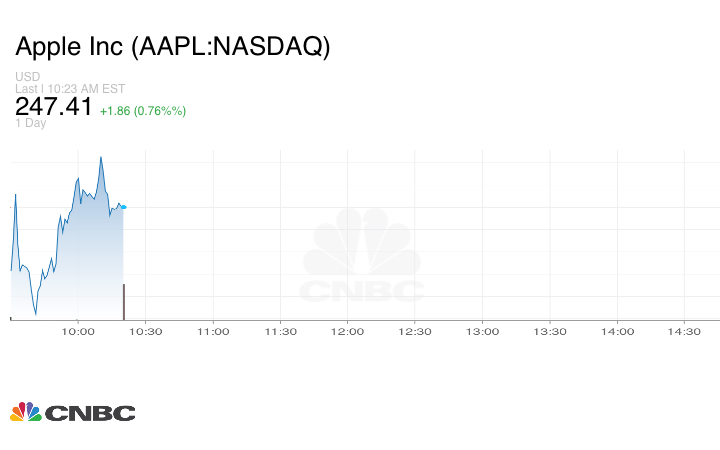
Task: Click the faded CNBC watermark on the chart
Action: coord(362,258)
